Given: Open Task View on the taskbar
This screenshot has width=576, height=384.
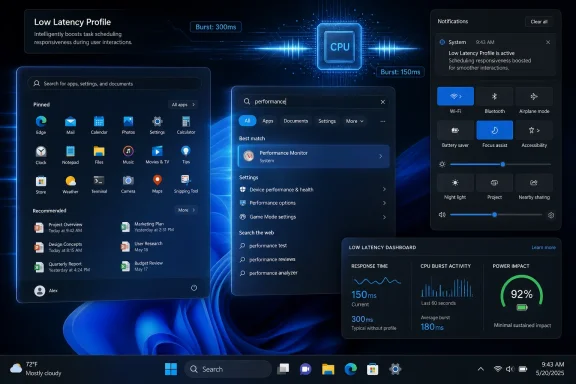Looking at the screenshot, I should (283, 369).
